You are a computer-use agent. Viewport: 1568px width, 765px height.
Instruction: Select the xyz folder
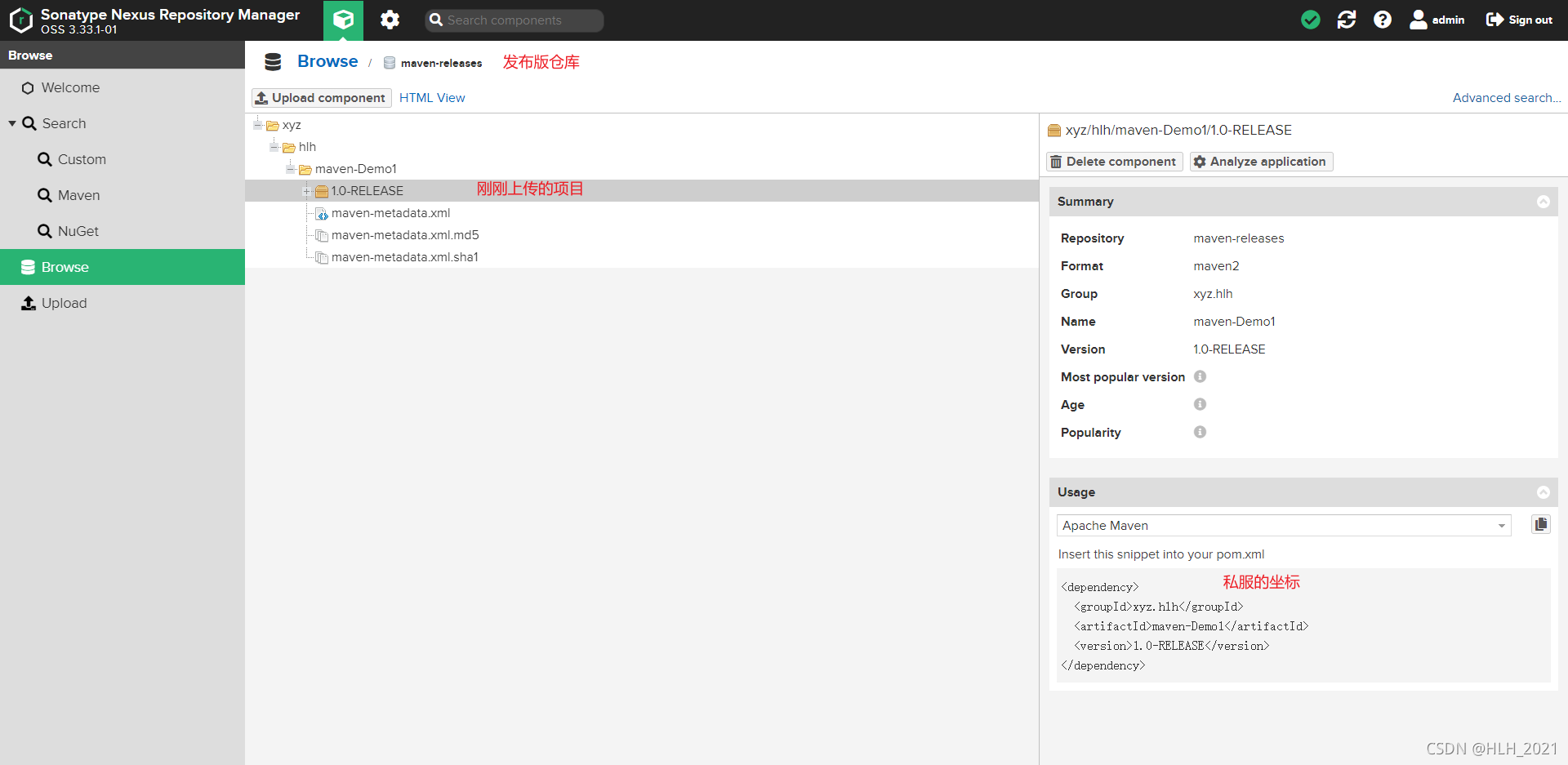(292, 125)
